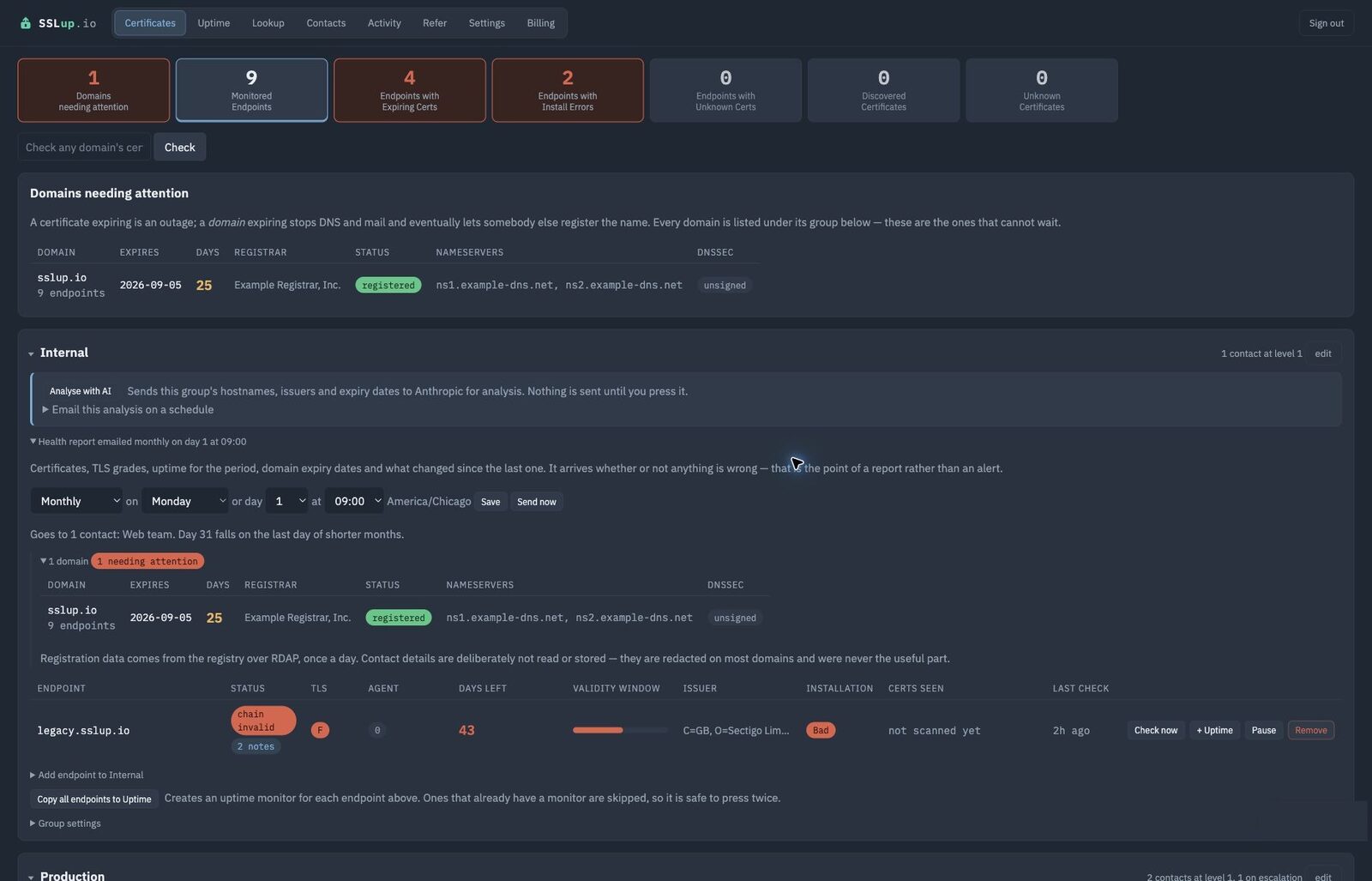Click the America/Chicago timezone text
The width and height of the screenshot is (1372, 881).
point(429,501)
